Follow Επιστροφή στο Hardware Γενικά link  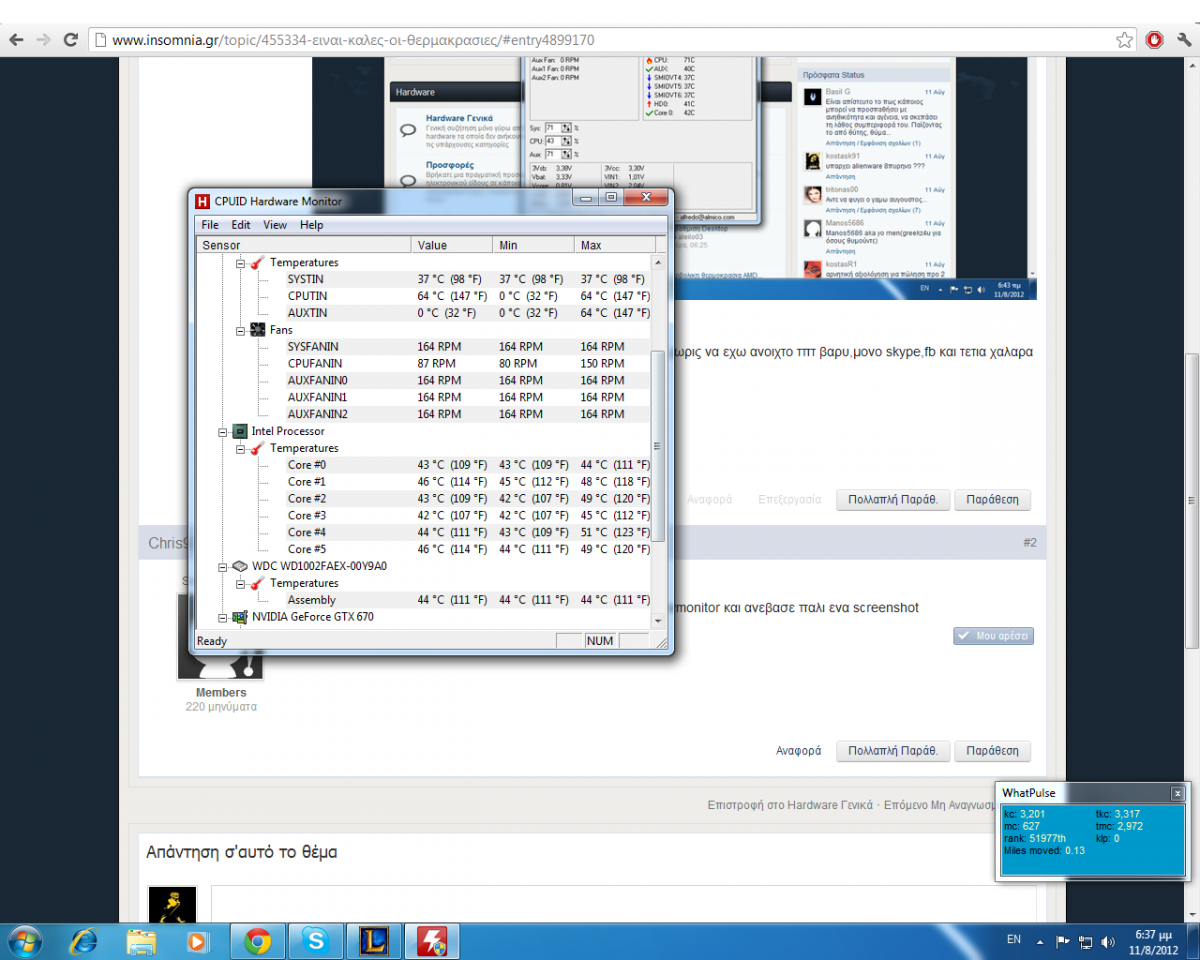pyautogui.click(x=790, y=804)
